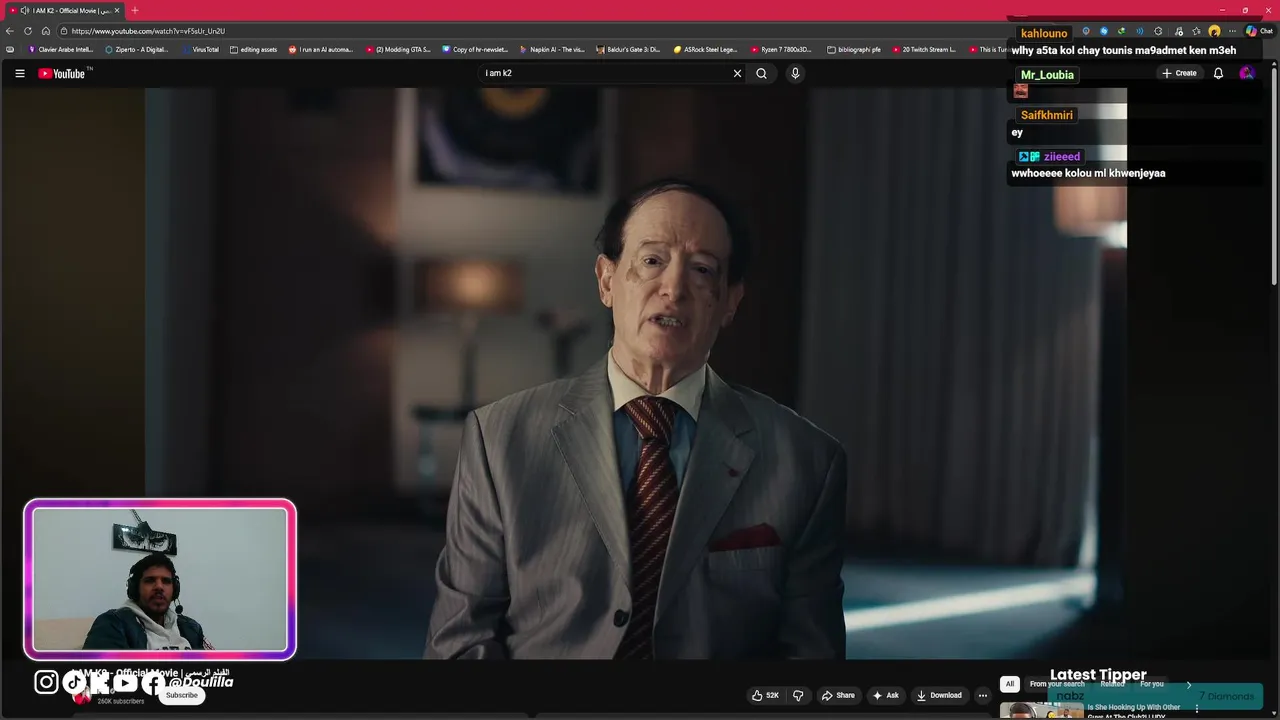1280x720 pixels.
Task: Open I run an AI automation bookmark
Action: coord(321,49)
